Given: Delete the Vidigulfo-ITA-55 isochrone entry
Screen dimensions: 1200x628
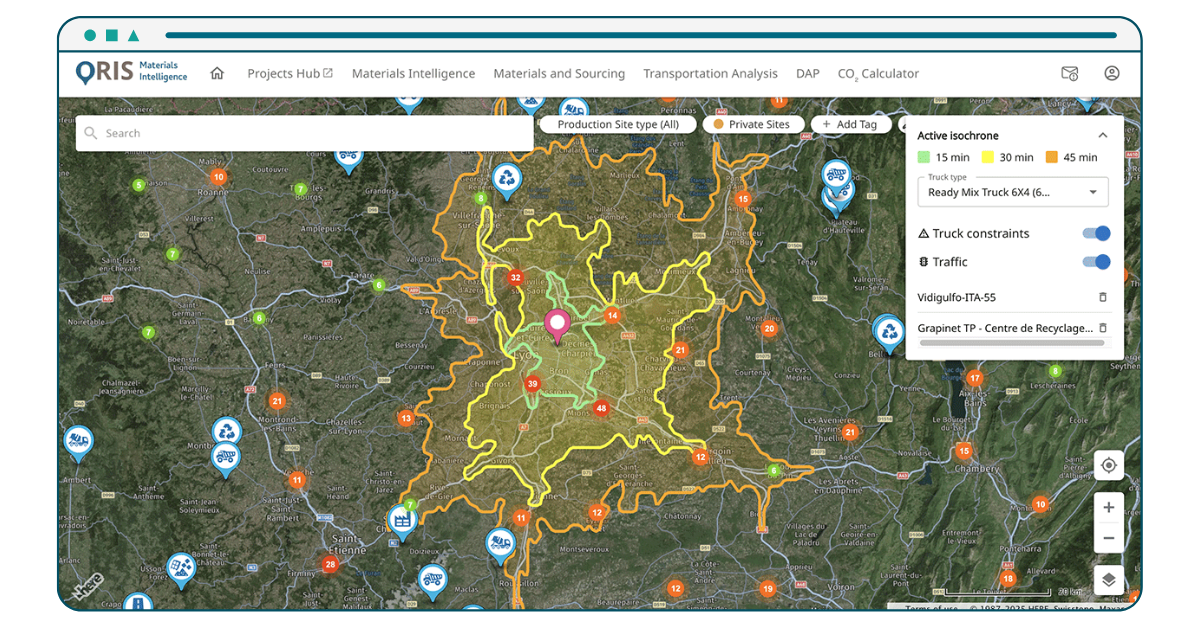Looking at the screenshot, I should [1103, 297].
